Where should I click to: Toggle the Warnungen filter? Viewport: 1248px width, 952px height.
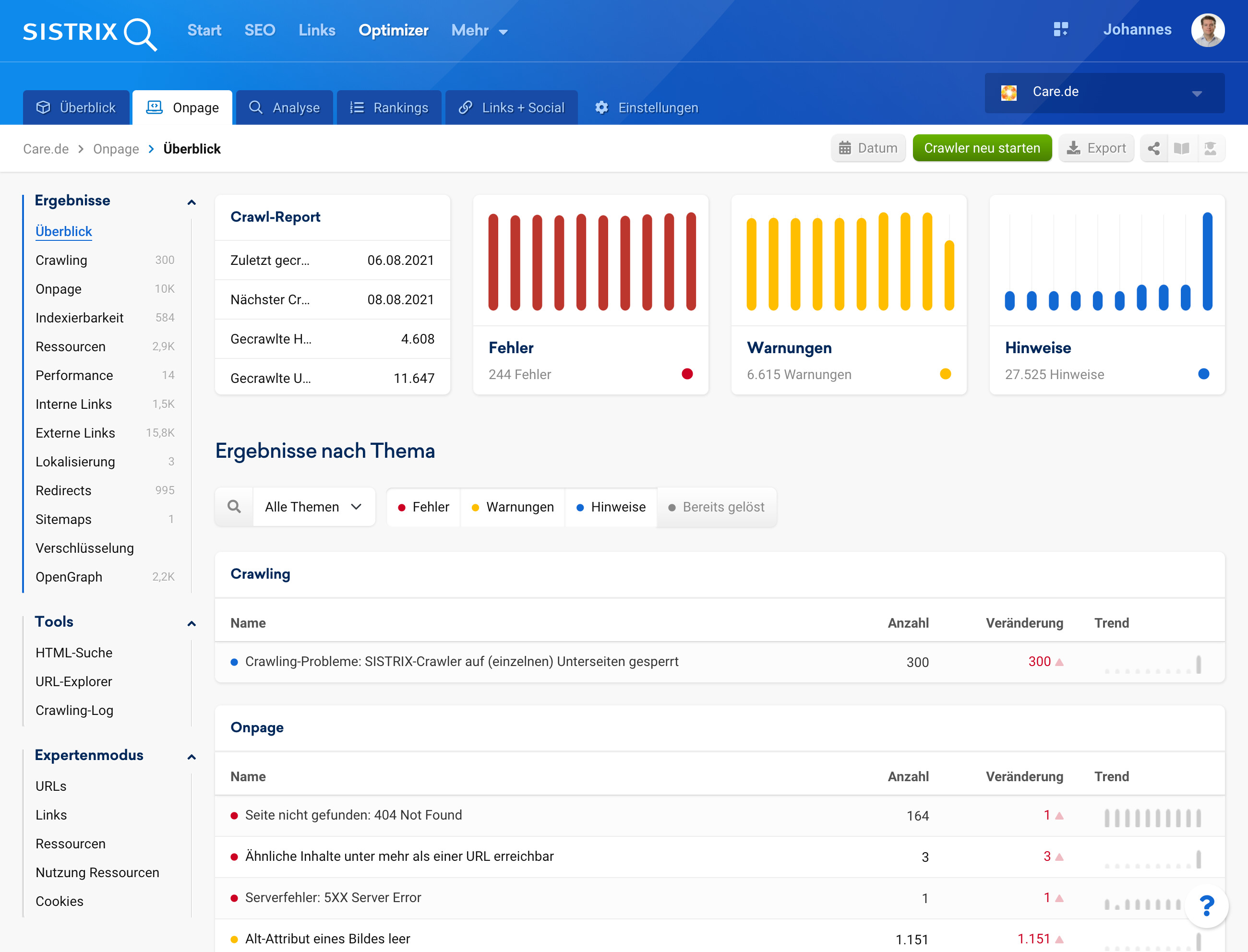pos(512,507)
